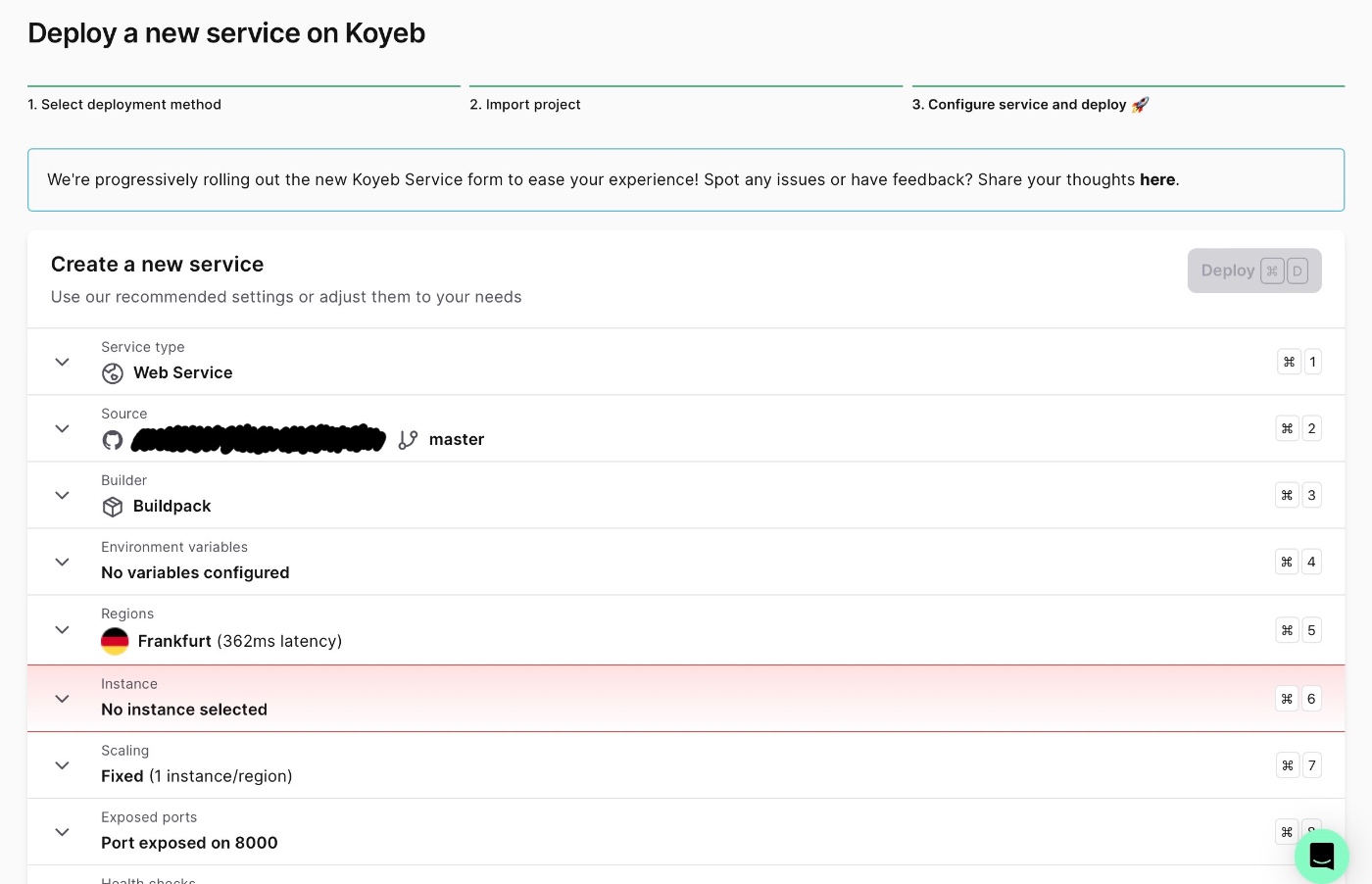
Task: Click 'No variables configured' text
Action: (x=195, y=572)
